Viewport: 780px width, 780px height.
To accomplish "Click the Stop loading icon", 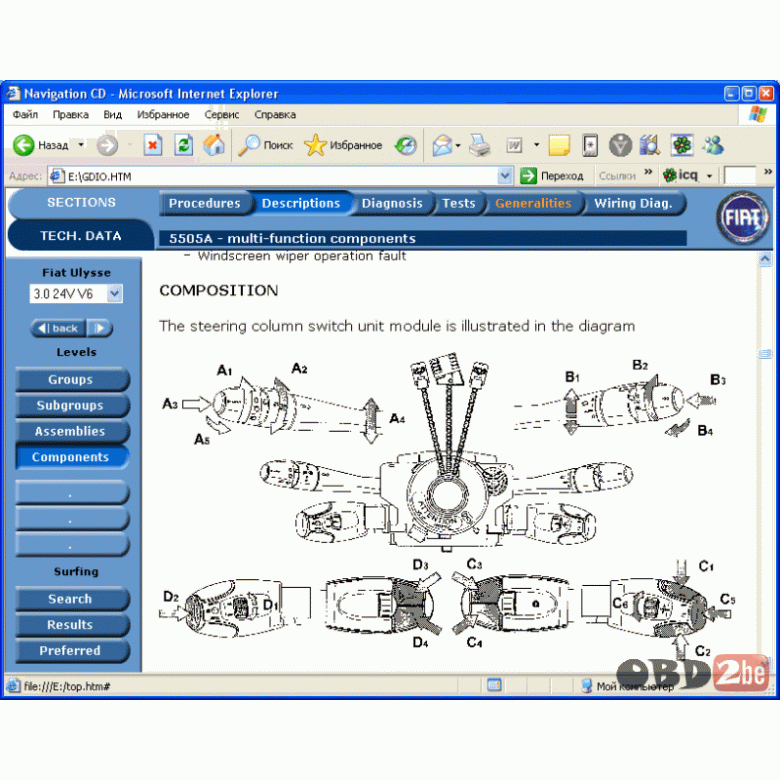I will coord(153,145).
